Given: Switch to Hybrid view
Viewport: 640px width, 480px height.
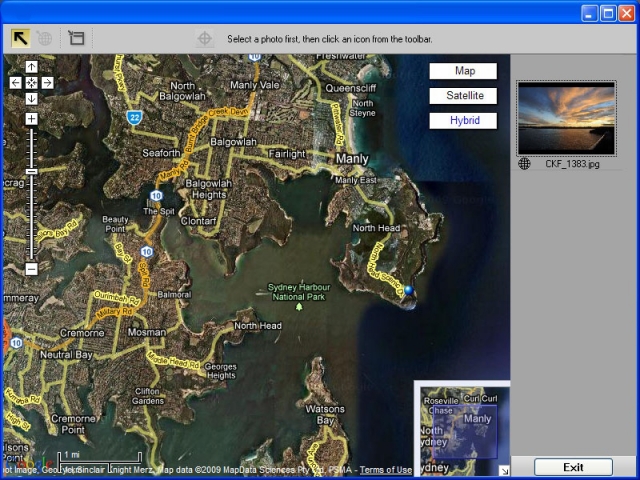Looking at the screenshot, I should tap(463, 121).
